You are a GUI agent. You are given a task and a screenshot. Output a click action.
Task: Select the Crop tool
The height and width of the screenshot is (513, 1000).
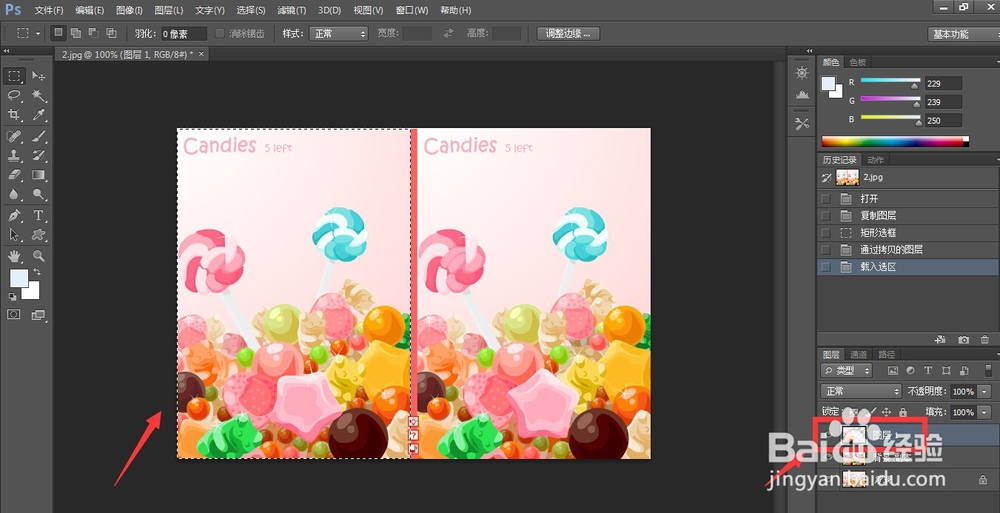[14, 115]
